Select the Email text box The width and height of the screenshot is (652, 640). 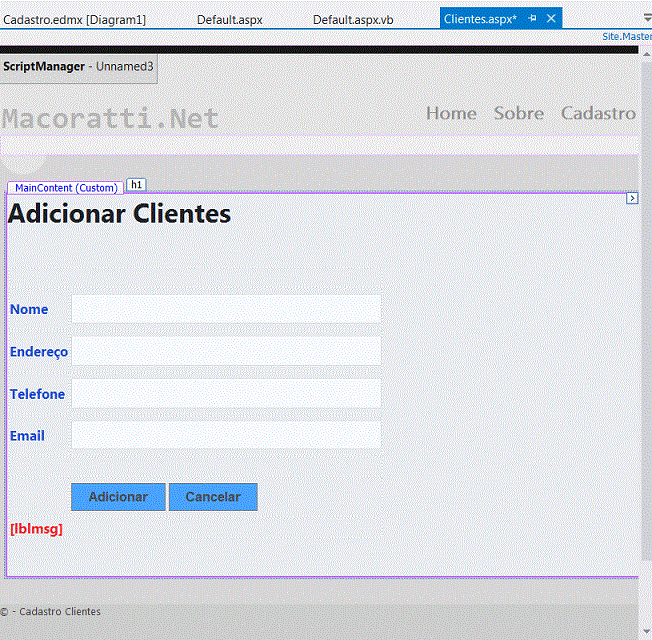pyautogui.click(x=226, y=435)
